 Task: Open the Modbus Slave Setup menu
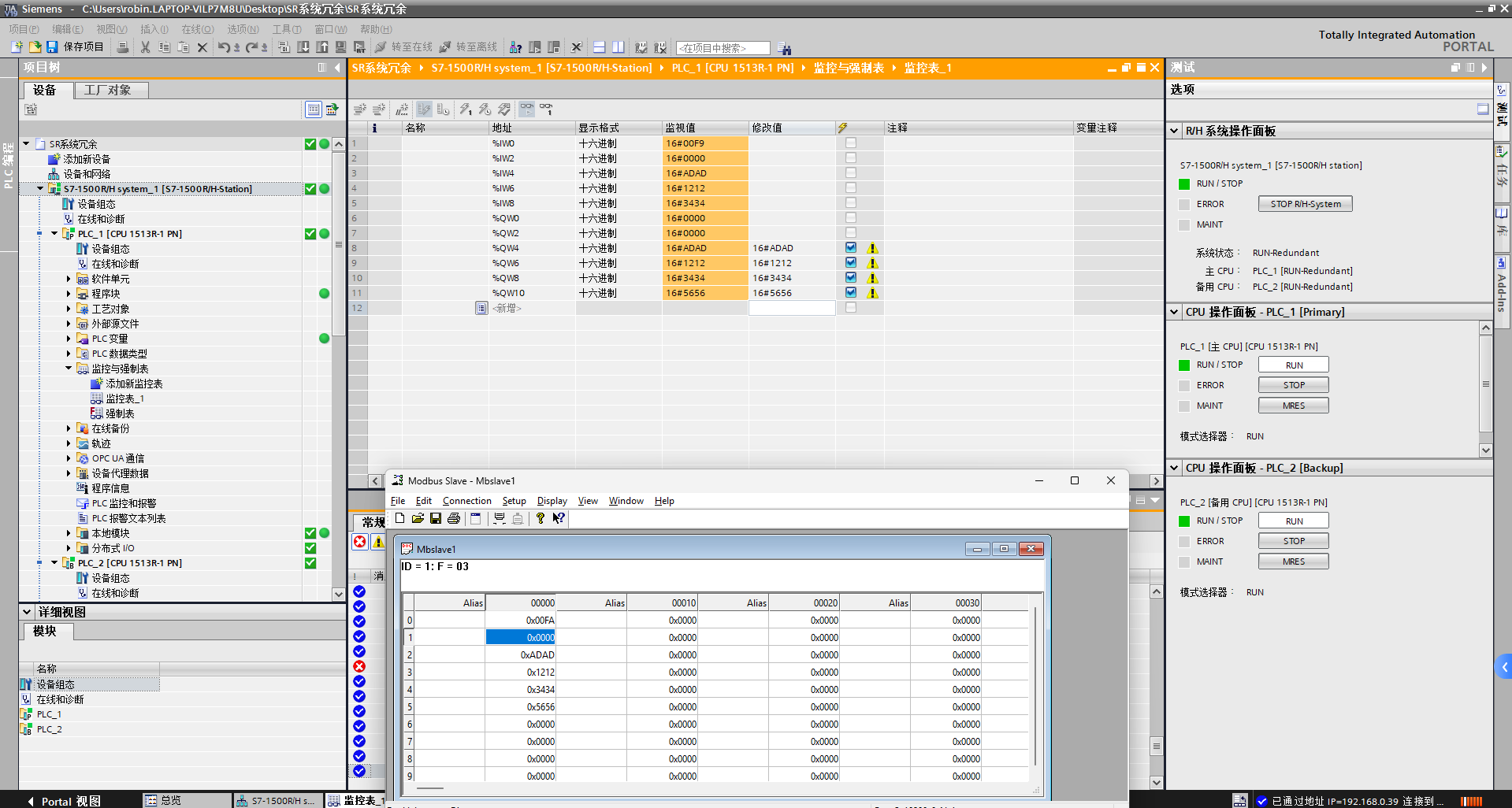tap(514, 501)
